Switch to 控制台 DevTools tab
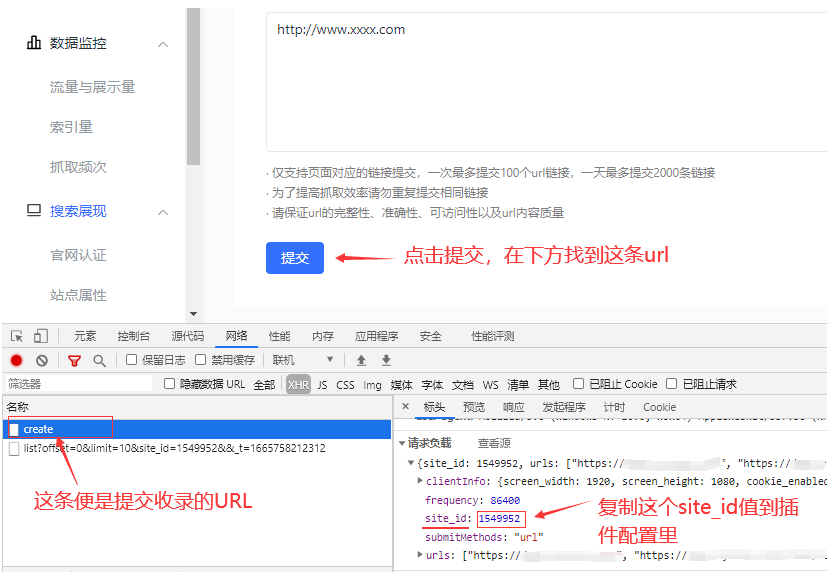Viewport: 835px width, 575px height. (x=134, y=336)
